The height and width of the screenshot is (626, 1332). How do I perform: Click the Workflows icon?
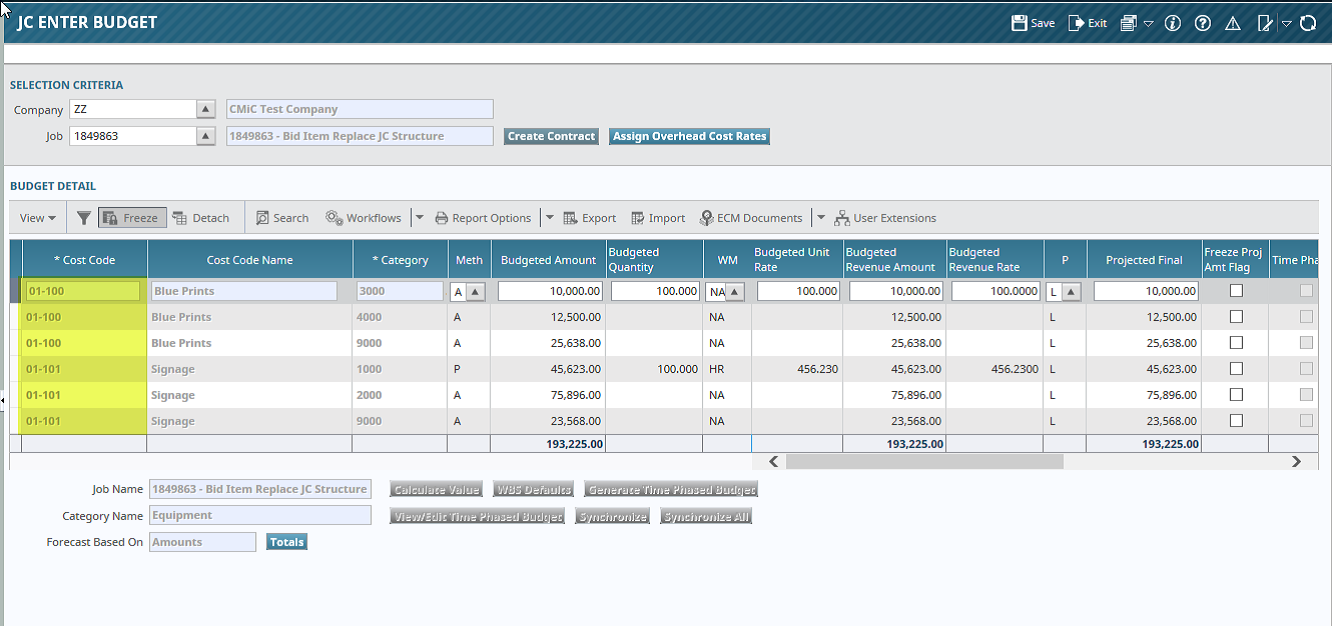pyautogui.click(x=364, y=217)
